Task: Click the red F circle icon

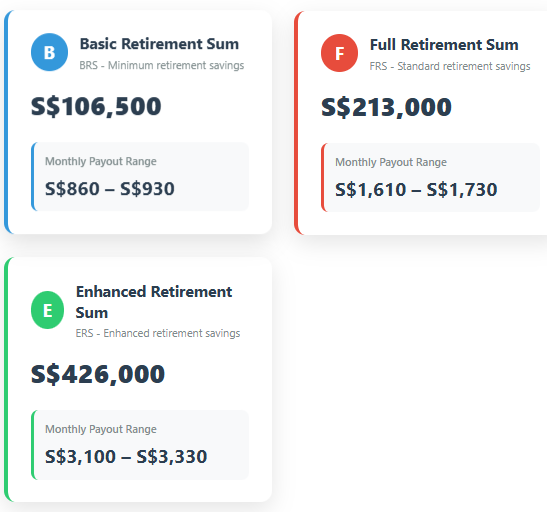Action: coord(339,53)
